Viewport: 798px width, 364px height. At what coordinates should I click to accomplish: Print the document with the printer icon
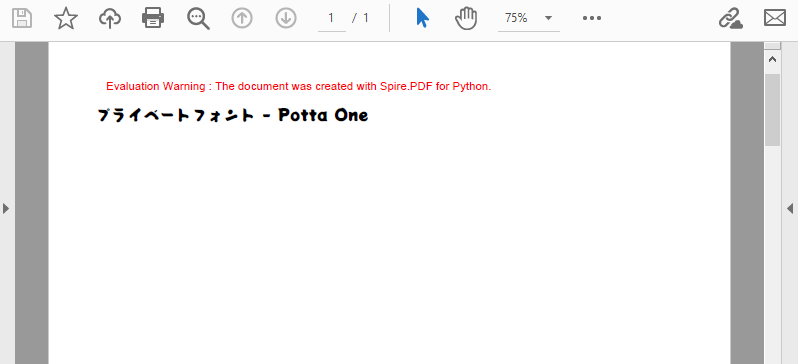coord(153,18)
